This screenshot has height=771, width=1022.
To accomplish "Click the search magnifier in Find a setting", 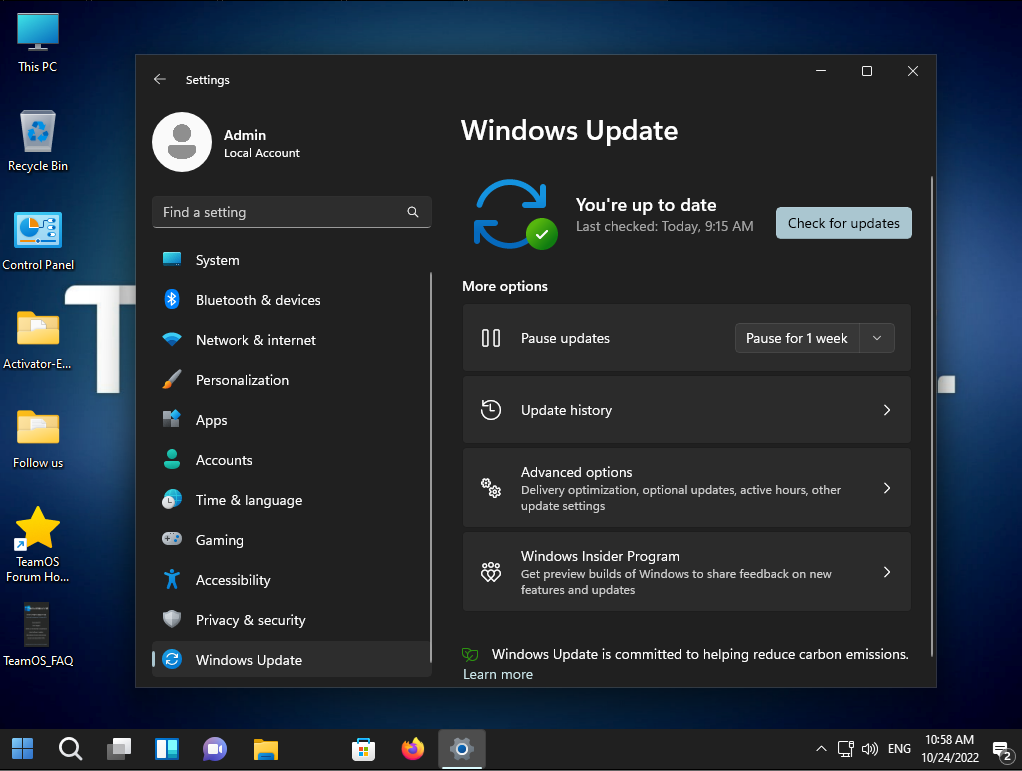I will pos(413,212).
